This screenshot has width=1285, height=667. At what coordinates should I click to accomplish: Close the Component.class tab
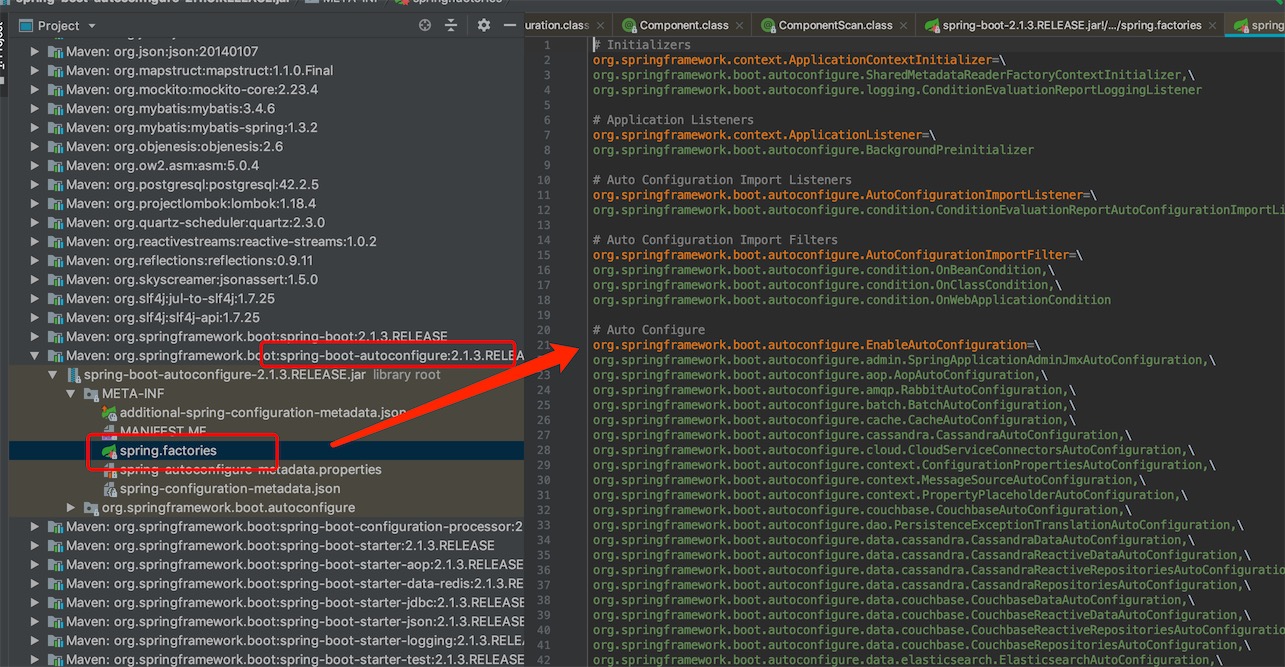point(741,25)
